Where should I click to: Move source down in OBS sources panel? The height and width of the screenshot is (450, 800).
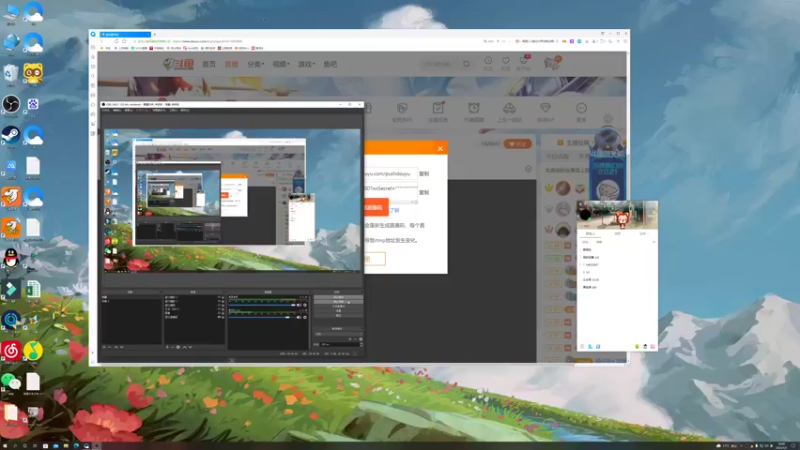pos(190,347)
